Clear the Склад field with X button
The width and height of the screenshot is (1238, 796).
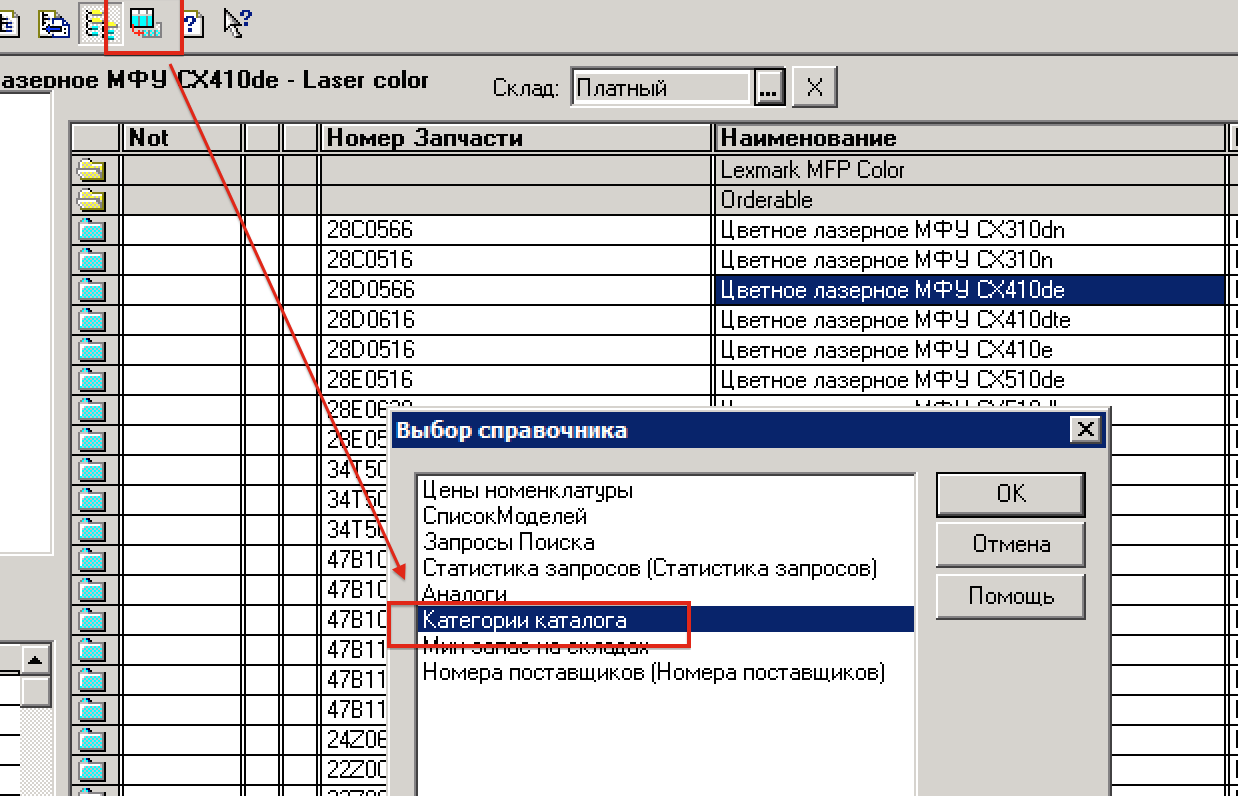click(x=814, y=89)
